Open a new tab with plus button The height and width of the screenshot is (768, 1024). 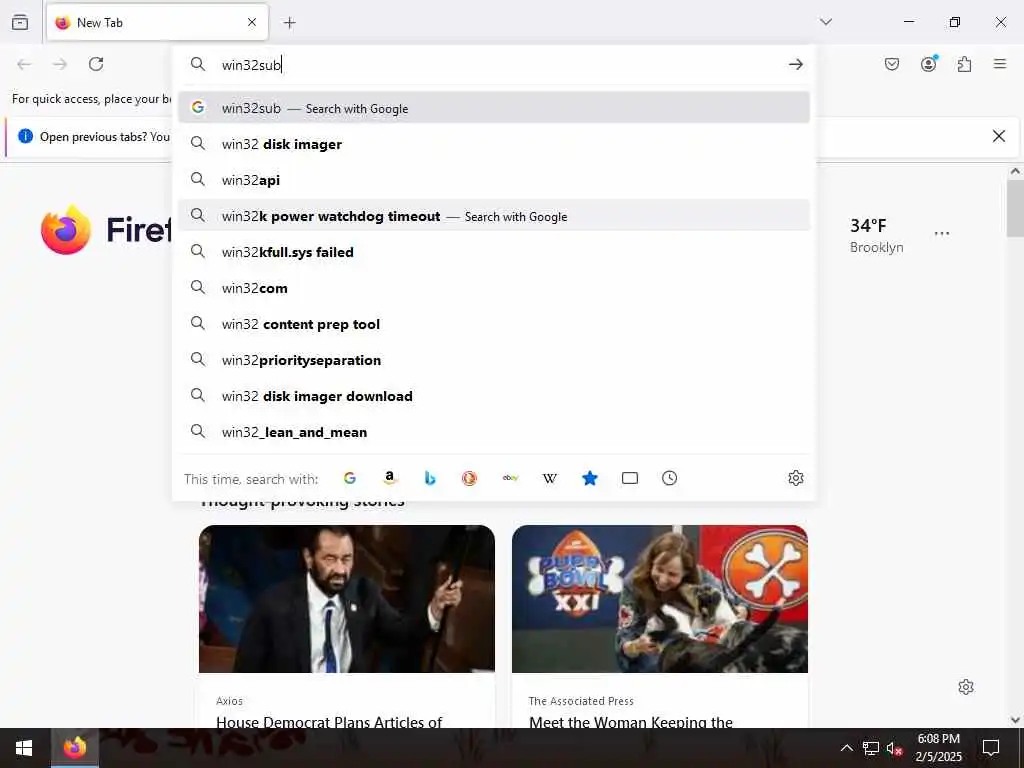[x=289, y=23]
